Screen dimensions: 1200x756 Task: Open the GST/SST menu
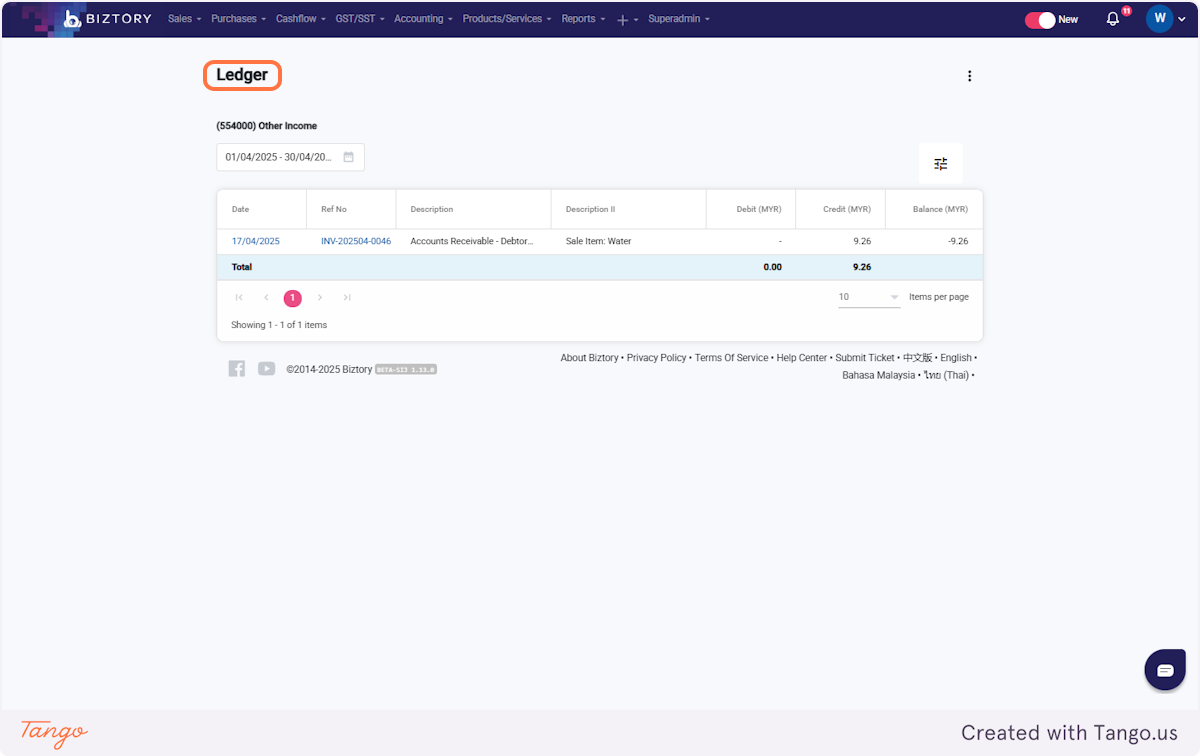coord(360,19)
